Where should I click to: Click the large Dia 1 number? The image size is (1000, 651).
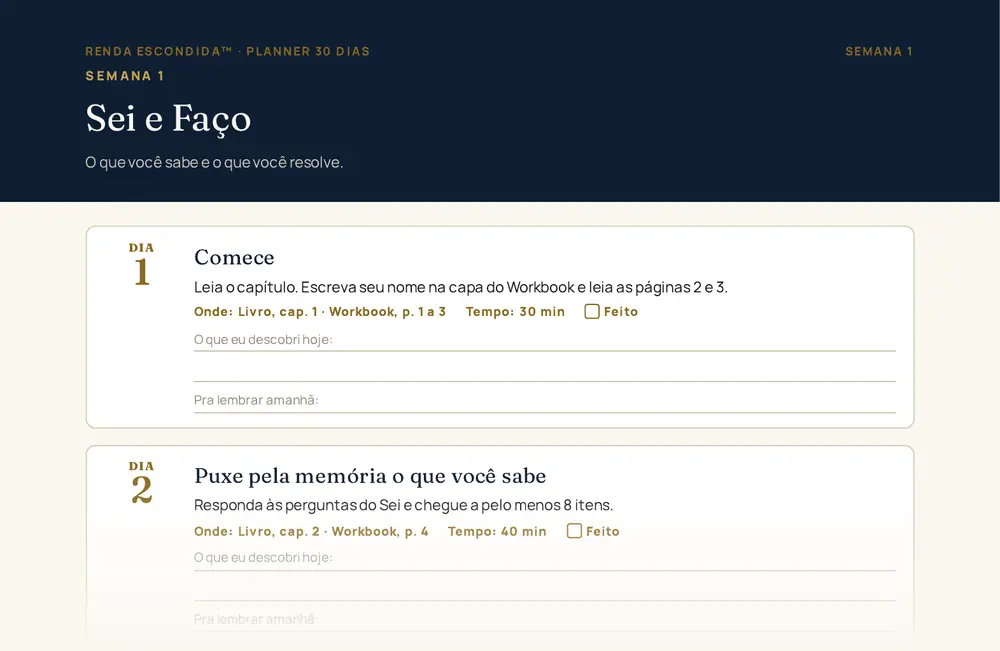click(142, 272)
